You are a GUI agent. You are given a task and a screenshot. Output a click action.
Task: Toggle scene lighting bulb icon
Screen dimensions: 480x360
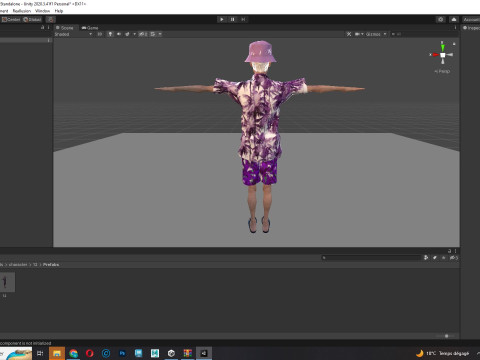tap(110, 34)
